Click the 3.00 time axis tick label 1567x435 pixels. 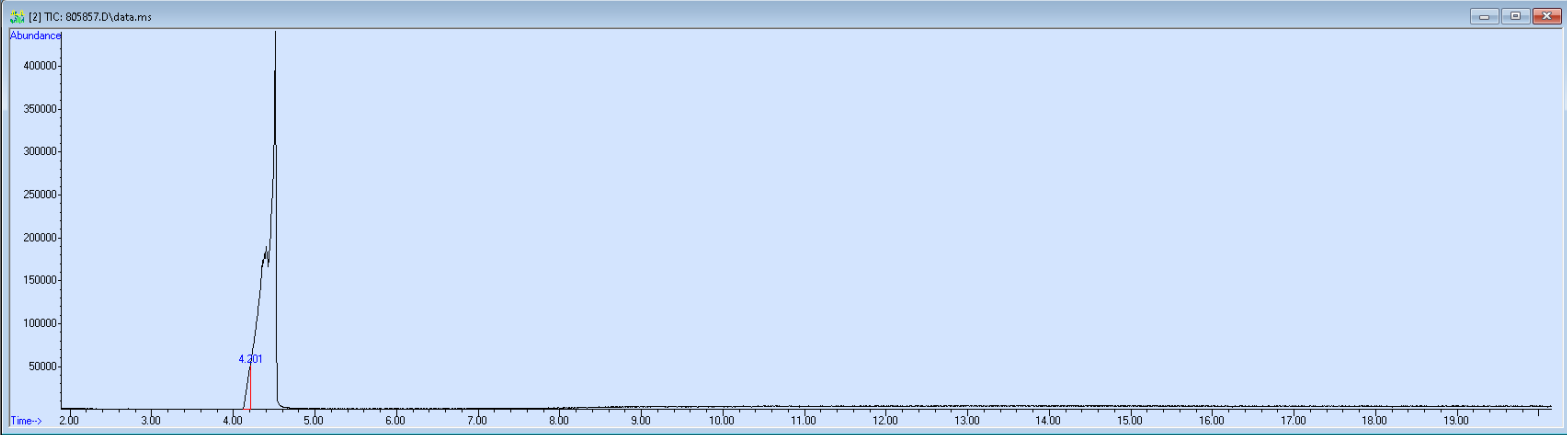point(151,421)
